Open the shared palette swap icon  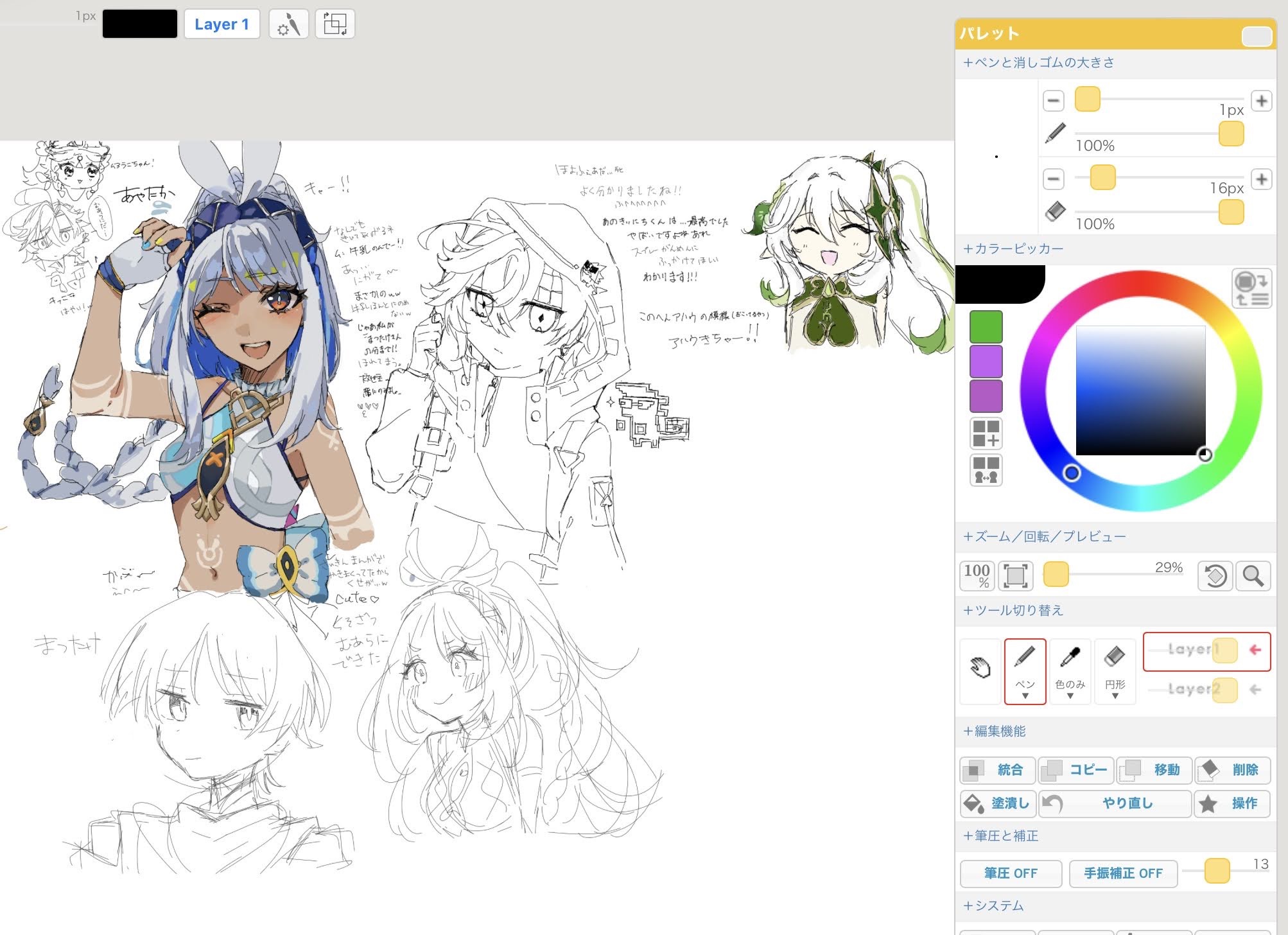tap(986, 470)
